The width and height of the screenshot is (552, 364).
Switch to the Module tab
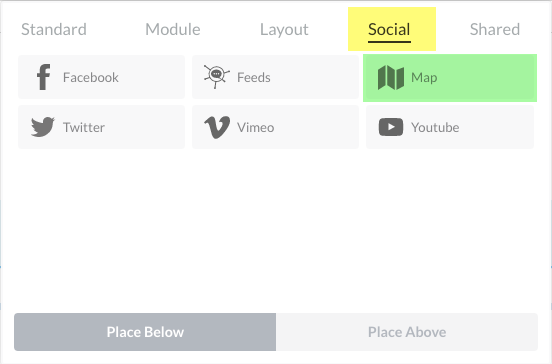[173, 29]
